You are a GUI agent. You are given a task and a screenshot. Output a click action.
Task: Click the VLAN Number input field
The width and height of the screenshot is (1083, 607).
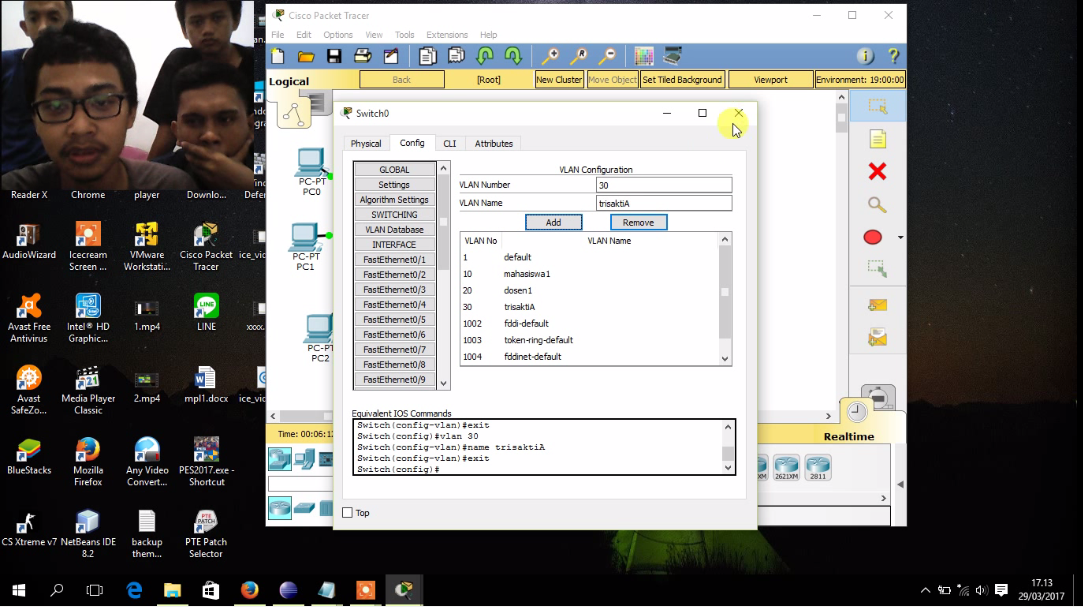coord(664,185)
